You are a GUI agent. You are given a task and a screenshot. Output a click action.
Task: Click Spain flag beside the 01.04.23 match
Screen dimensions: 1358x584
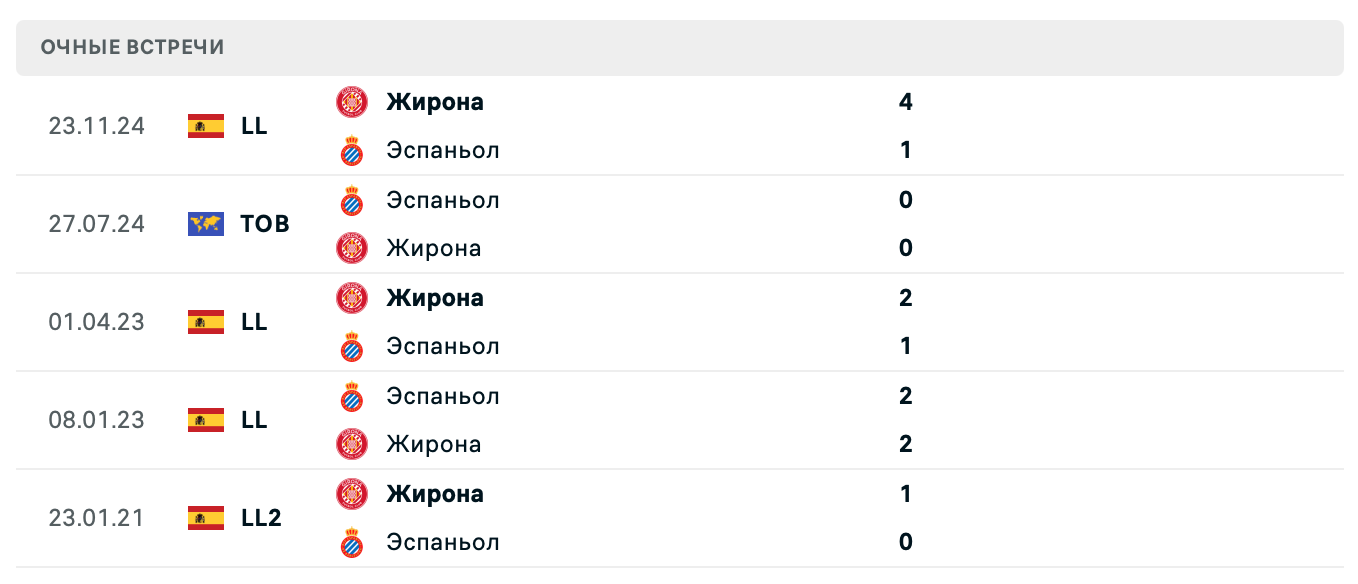[x=206, y=322]
